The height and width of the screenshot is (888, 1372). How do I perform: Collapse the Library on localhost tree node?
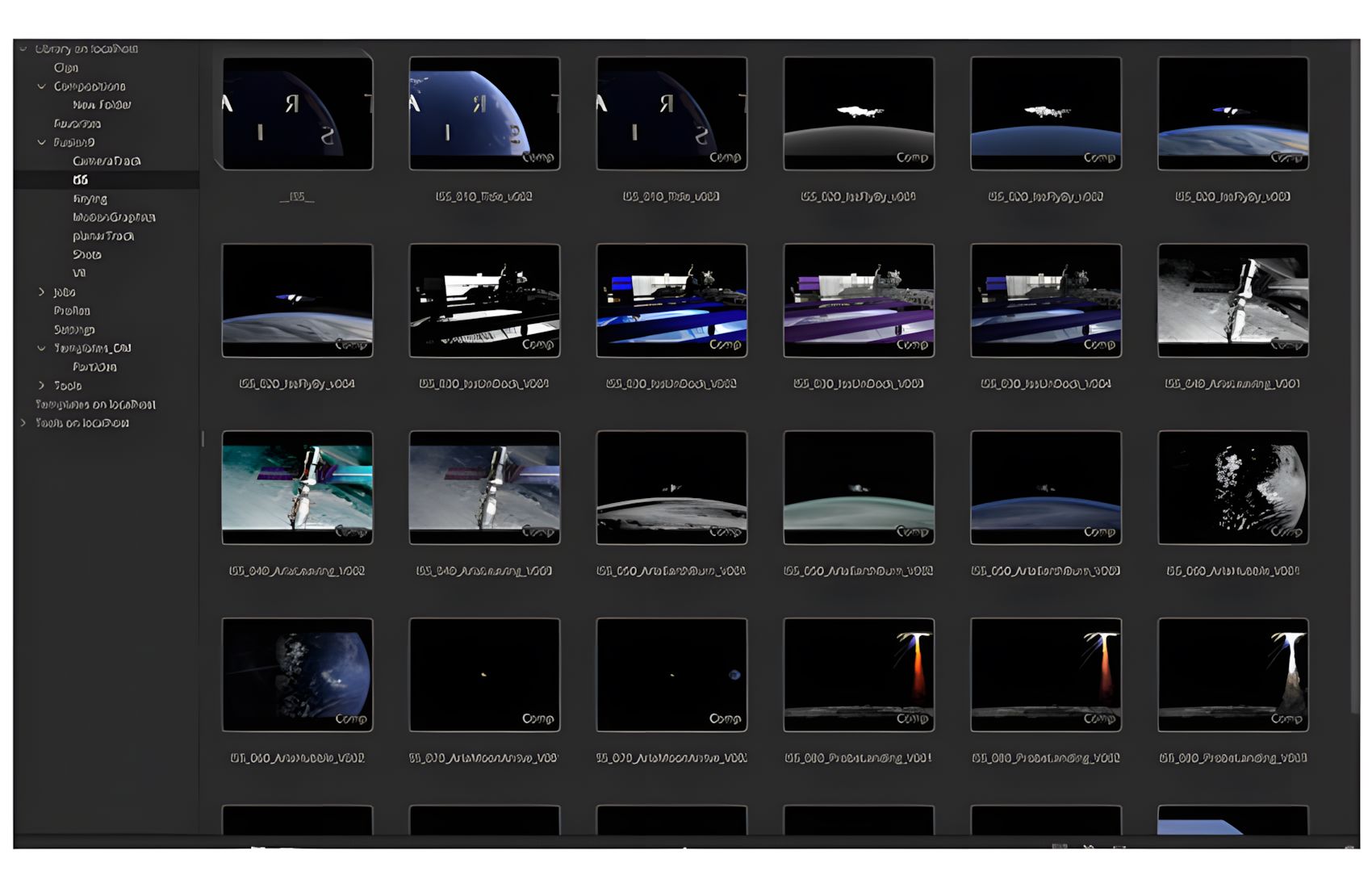coord(23,49)
